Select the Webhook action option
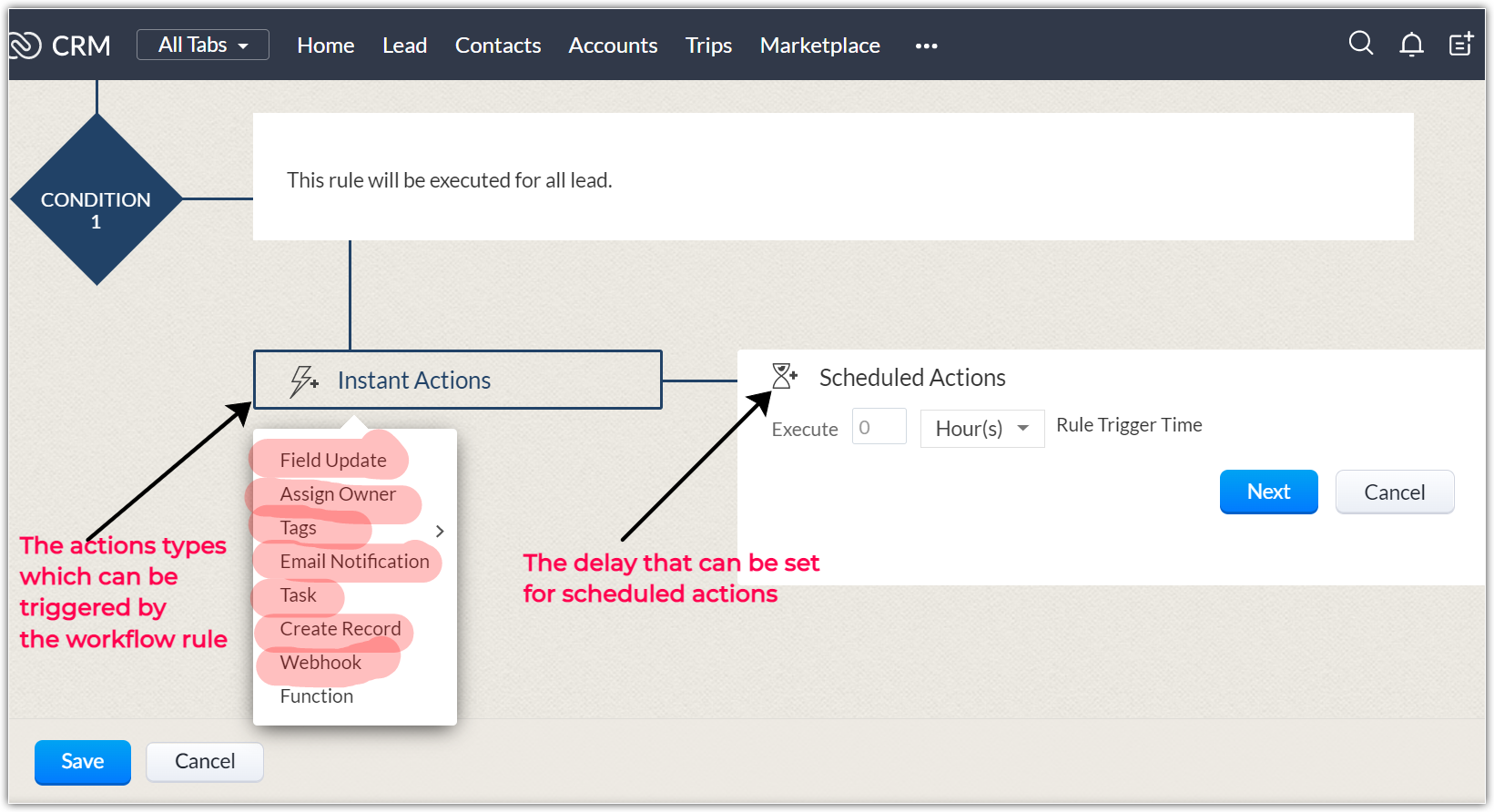 pos(320,663)
